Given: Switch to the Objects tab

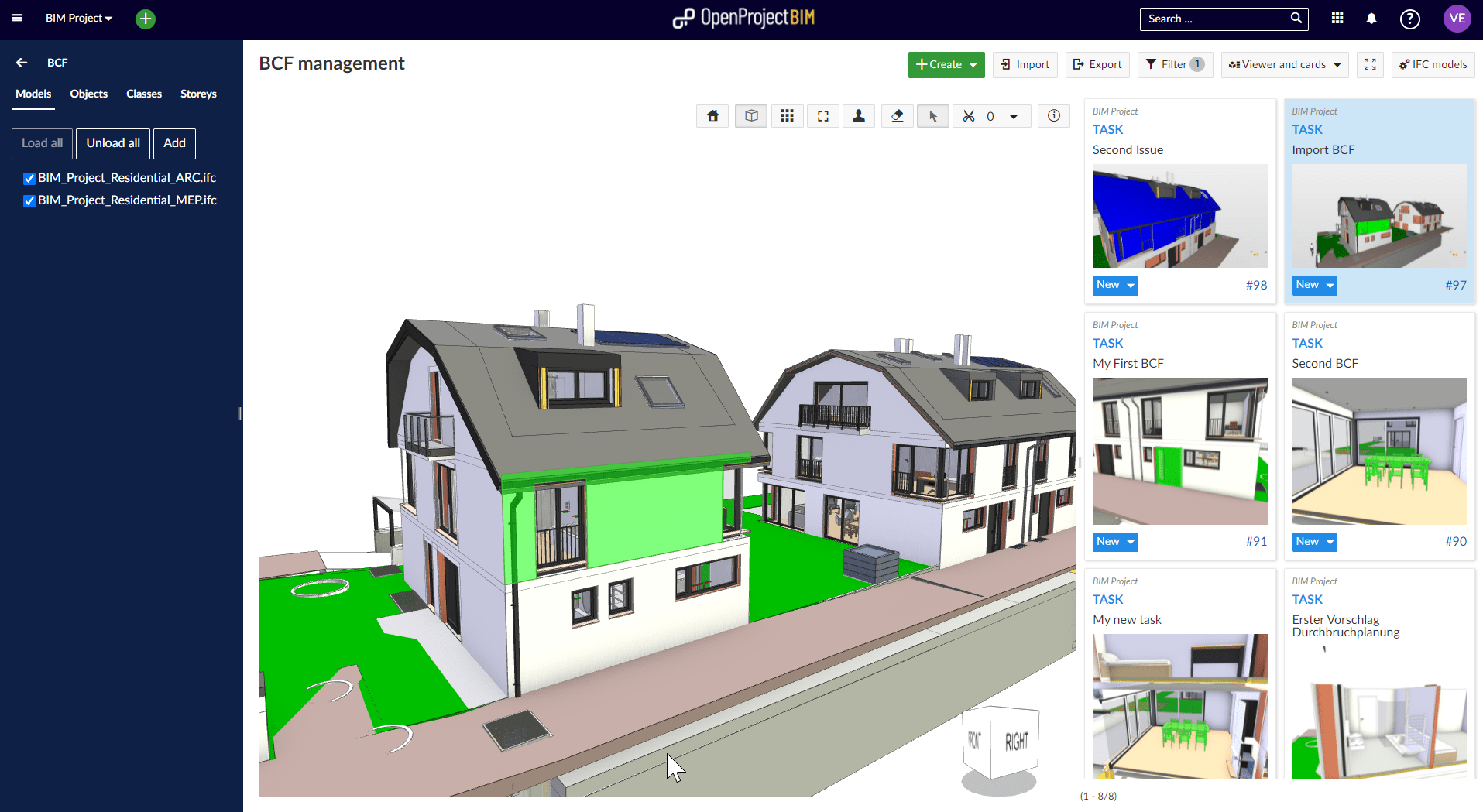Looking at the screenshot, I should [x=88, y=94].
